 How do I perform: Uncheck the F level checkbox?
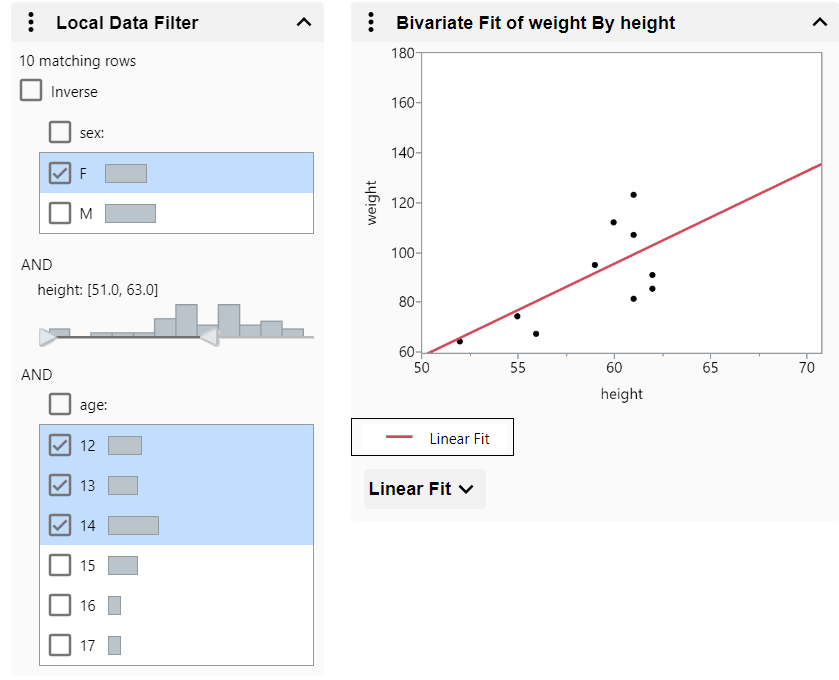click(x=60, y=172)
